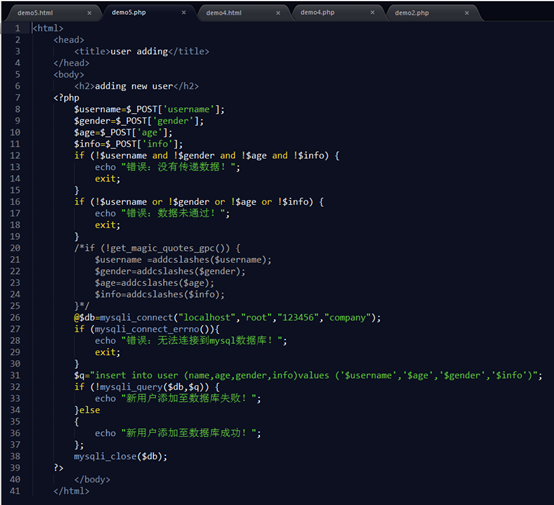Click line number 31 in gutter
The height and width of the screenshot is (505, 554).
15,375
